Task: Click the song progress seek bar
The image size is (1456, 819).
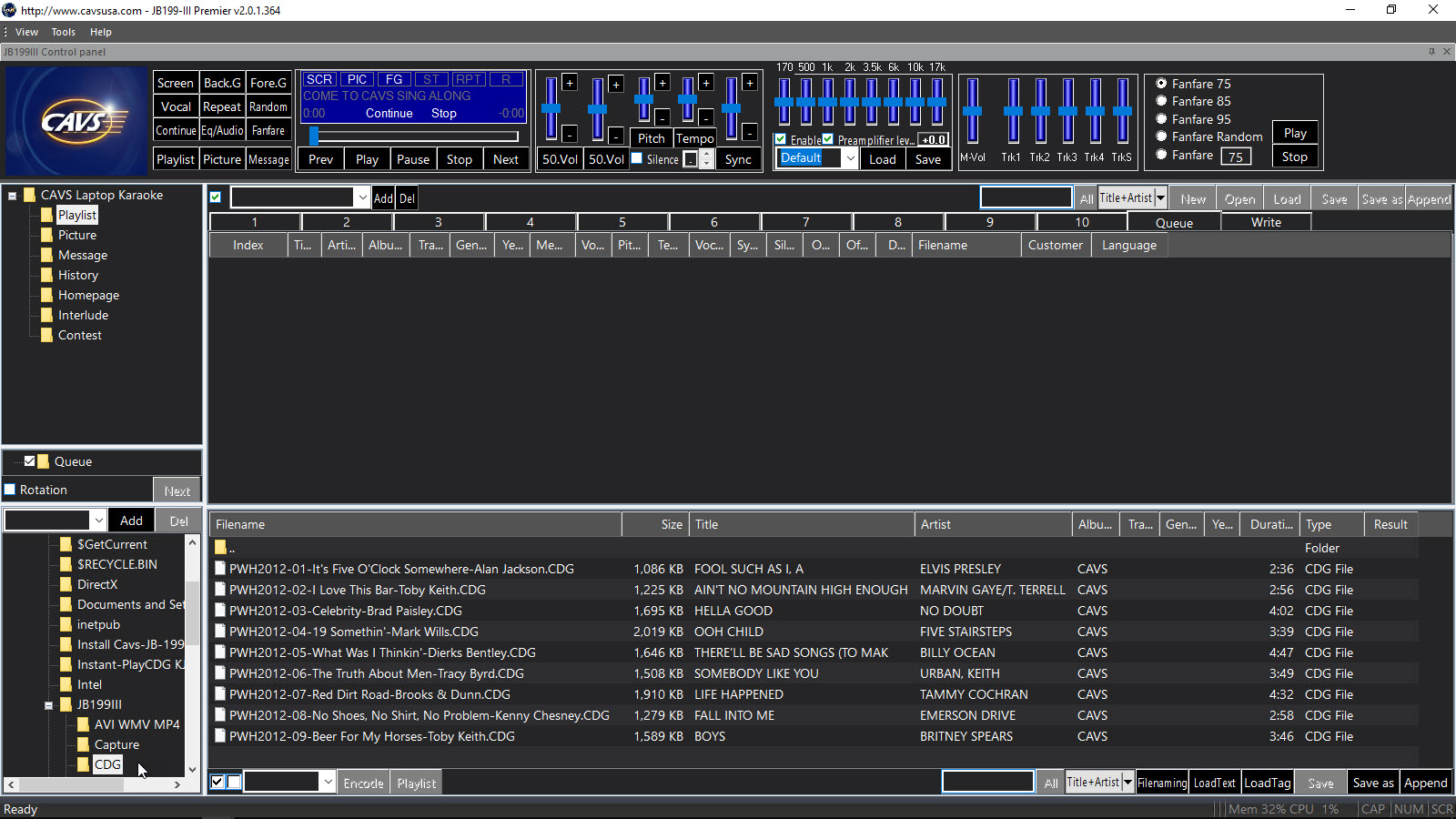Action: pos(414,136)
